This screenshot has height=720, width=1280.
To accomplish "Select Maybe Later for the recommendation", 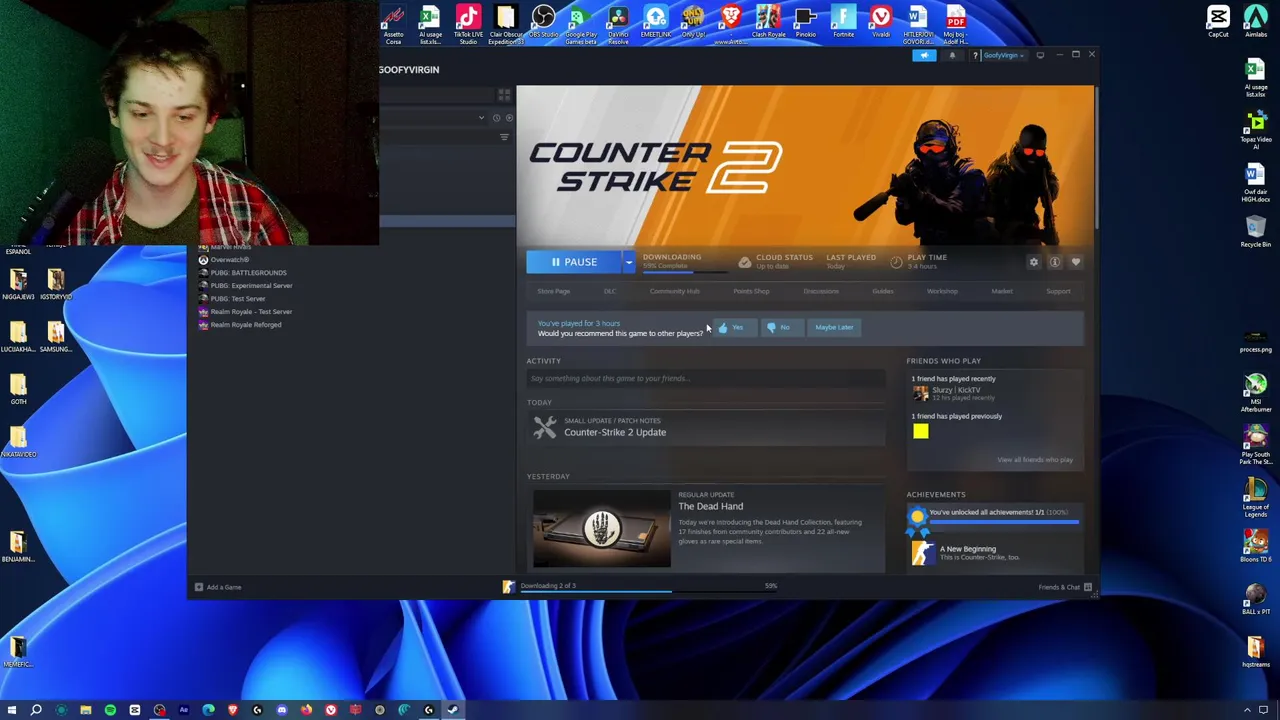I will click(834, 327).
